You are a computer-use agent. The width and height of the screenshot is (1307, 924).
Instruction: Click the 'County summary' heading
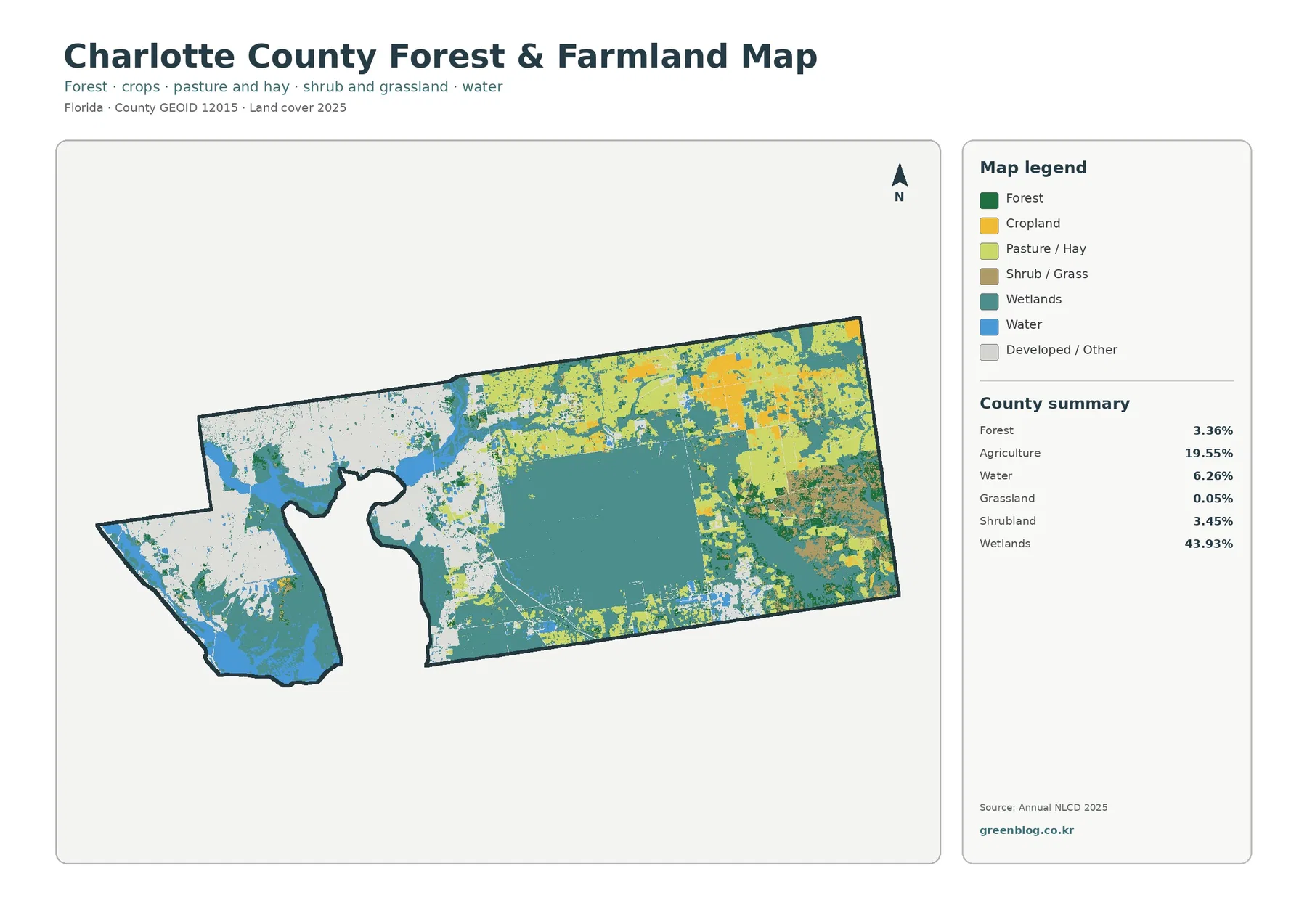pyautogui.click(x=1054, y=404)
